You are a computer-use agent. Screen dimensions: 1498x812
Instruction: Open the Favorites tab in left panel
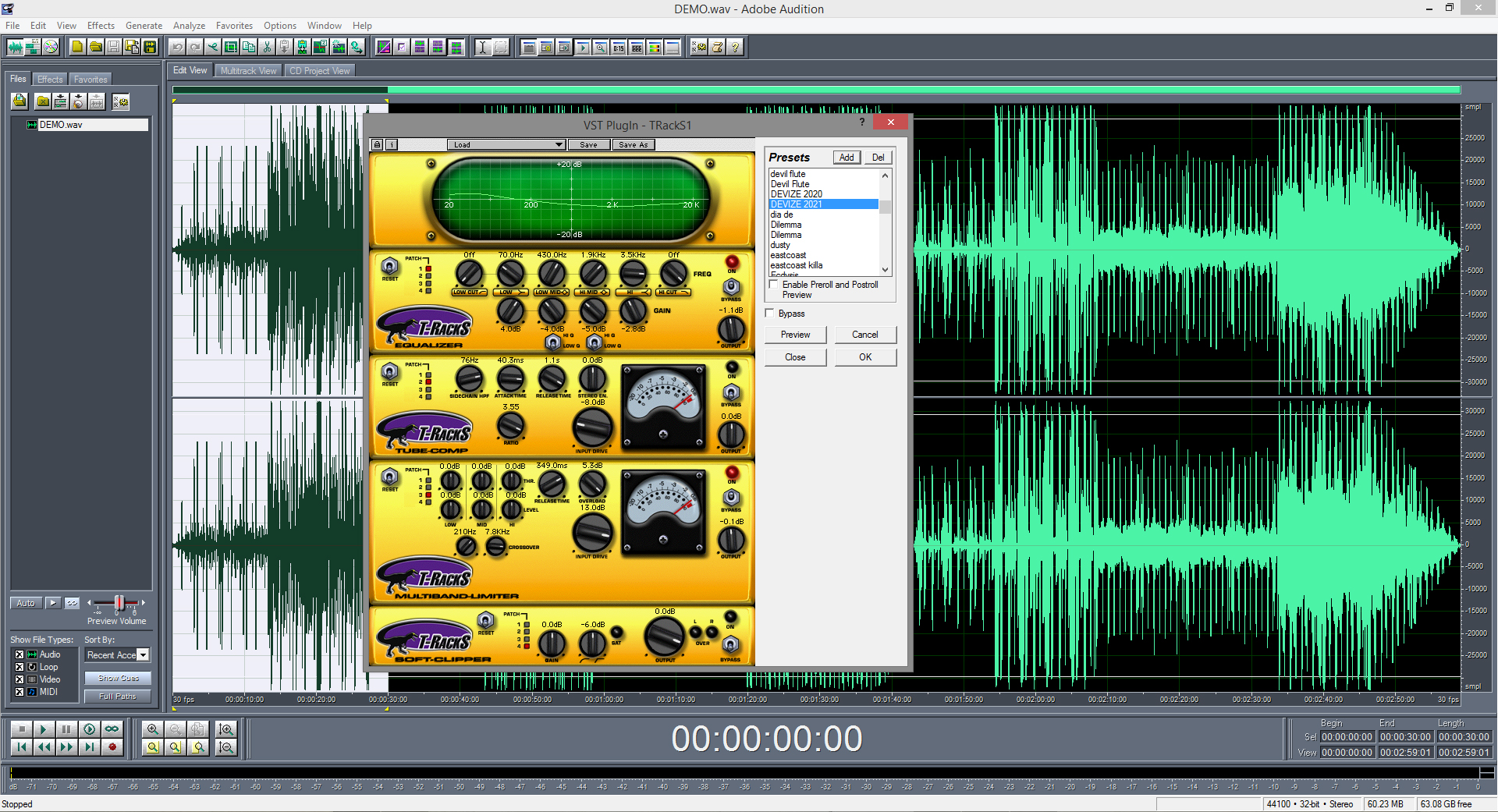91,80
